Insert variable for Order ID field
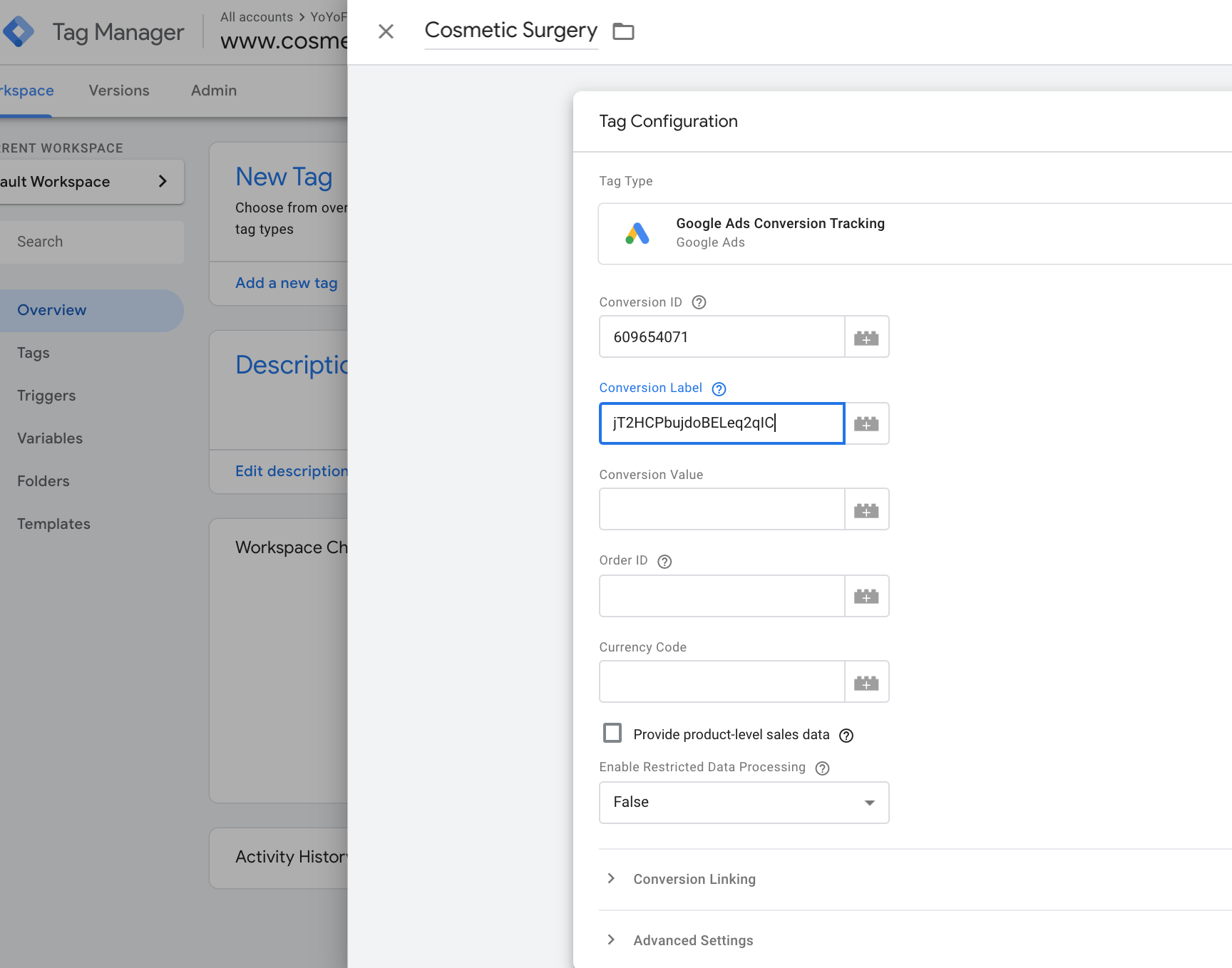 [x=866, y=596]
